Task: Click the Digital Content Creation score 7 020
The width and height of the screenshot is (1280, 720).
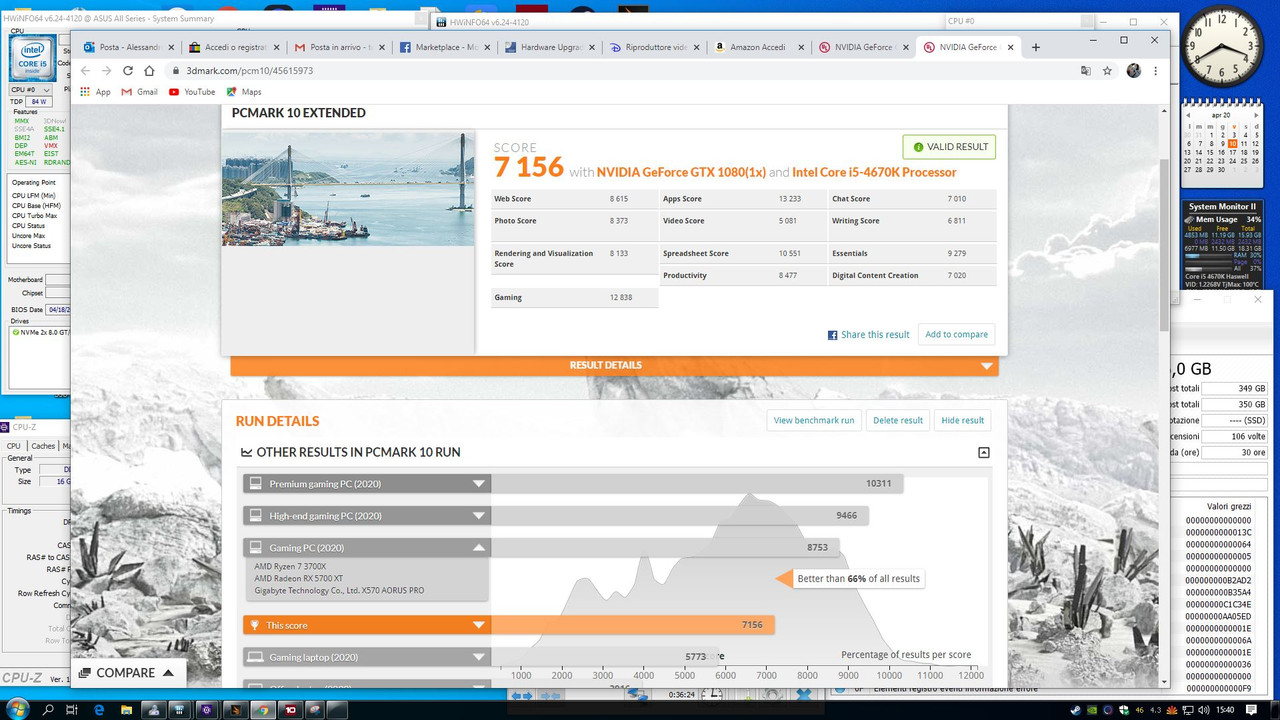Action: tap(957, 276)
